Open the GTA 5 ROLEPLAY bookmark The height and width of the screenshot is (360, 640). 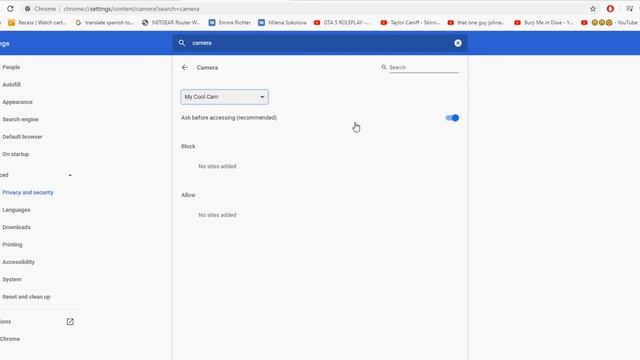click(x=342, y=22)
